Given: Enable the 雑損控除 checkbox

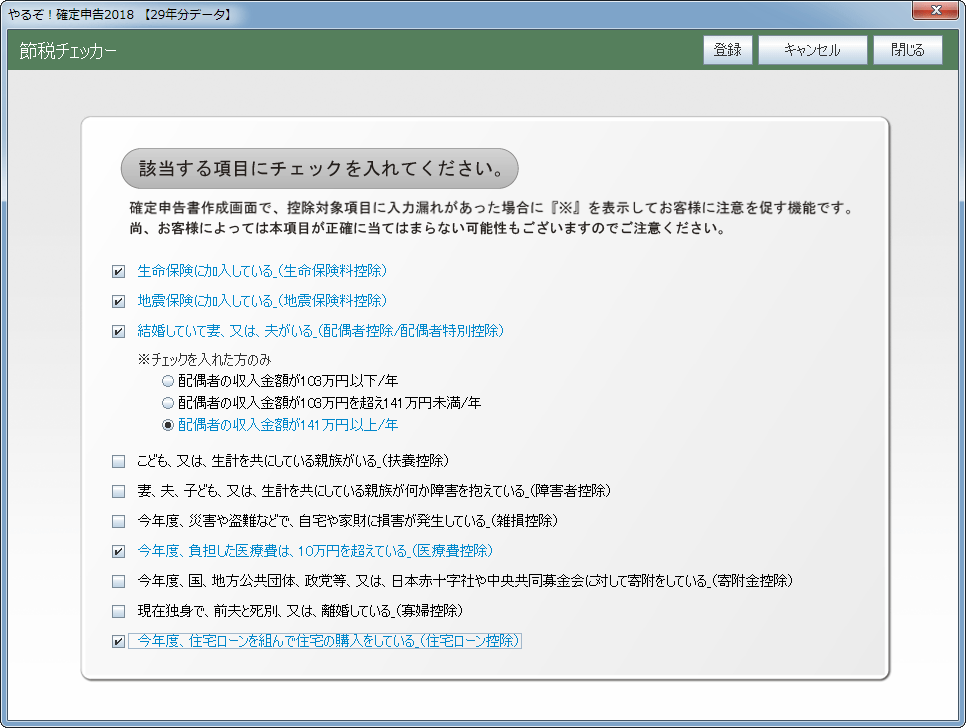Looking at the screenshot, I should (118, 522).
